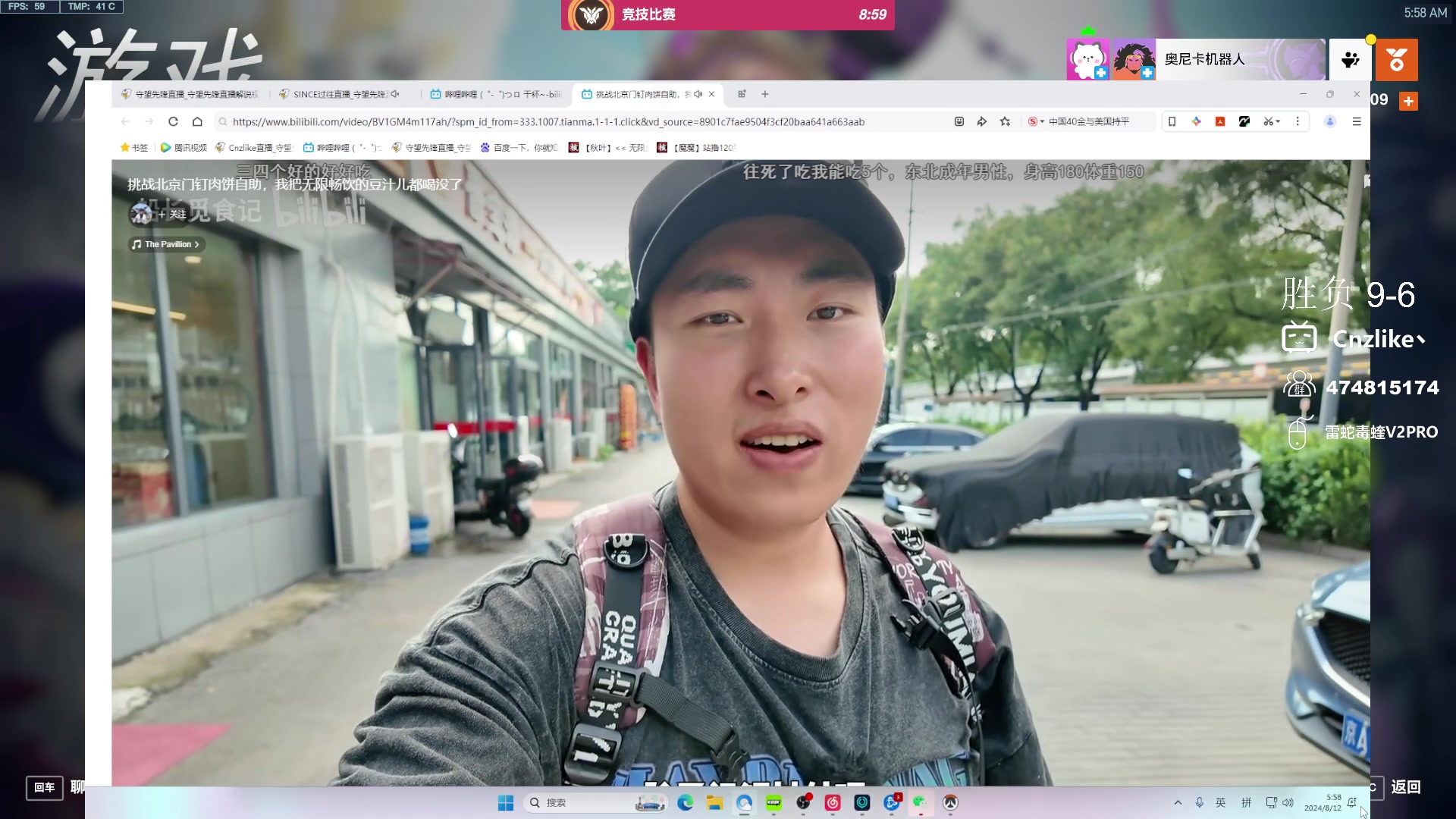Open the three-dot extensions overflow menu

pos(1298,121)
